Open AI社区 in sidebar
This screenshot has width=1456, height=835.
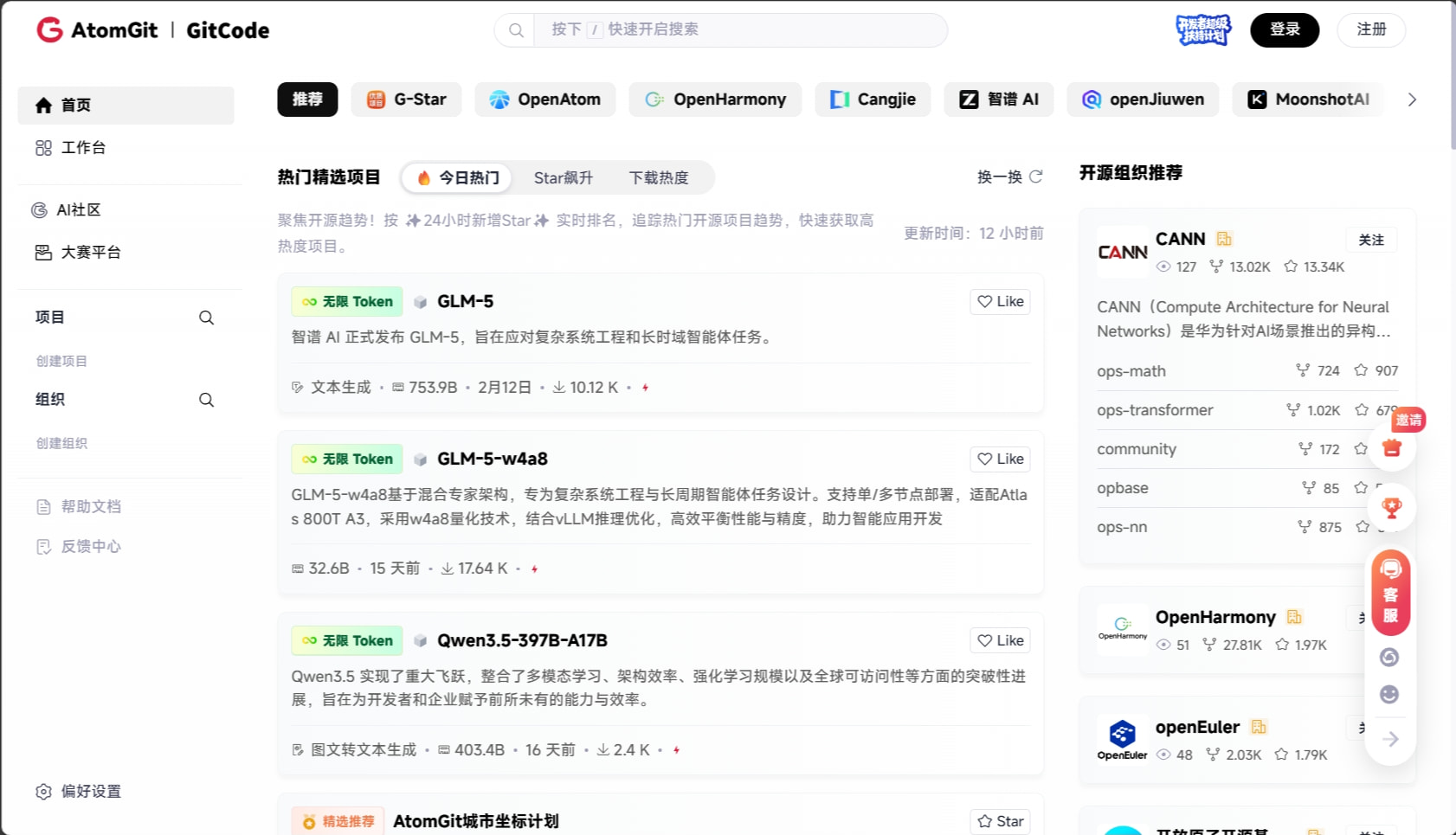126,210
